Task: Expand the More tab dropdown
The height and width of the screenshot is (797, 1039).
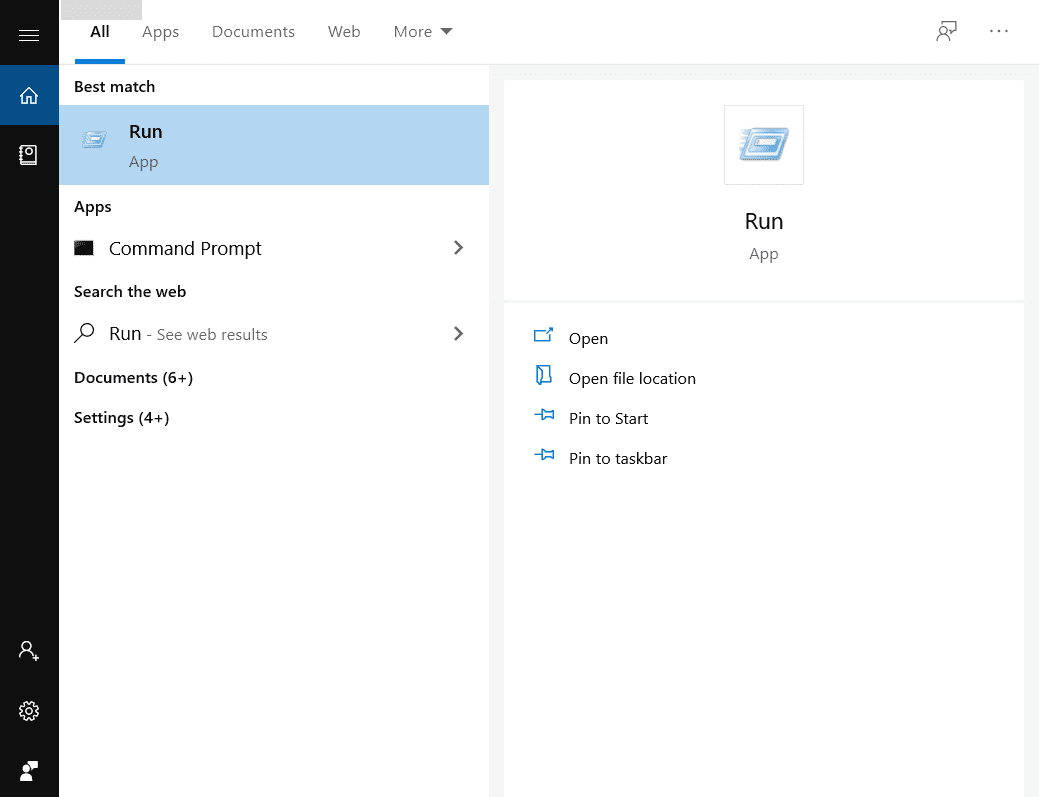Action: [x=422, y=31]
